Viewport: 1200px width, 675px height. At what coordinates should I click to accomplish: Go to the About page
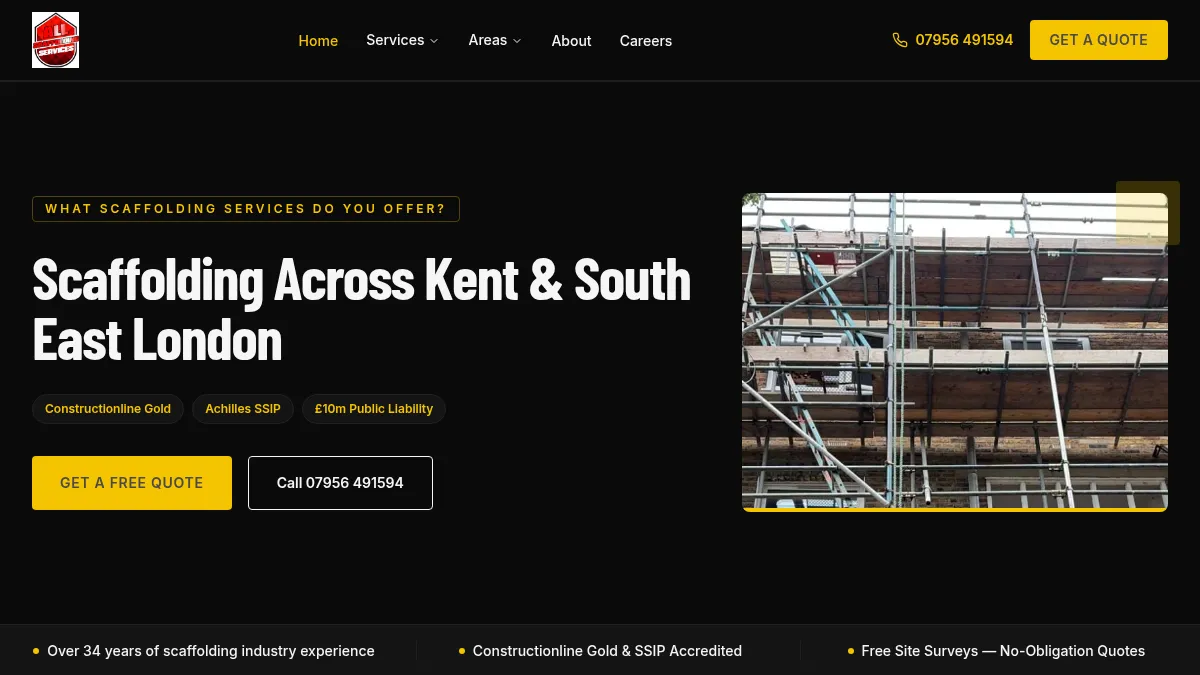[x=571, y=41]
